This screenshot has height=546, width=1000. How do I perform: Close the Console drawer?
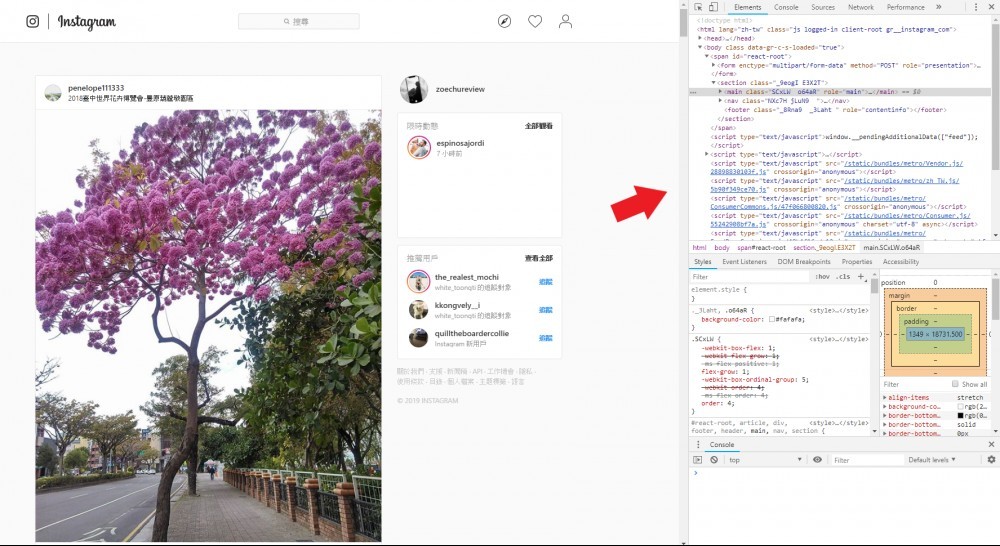pos(991,445)
